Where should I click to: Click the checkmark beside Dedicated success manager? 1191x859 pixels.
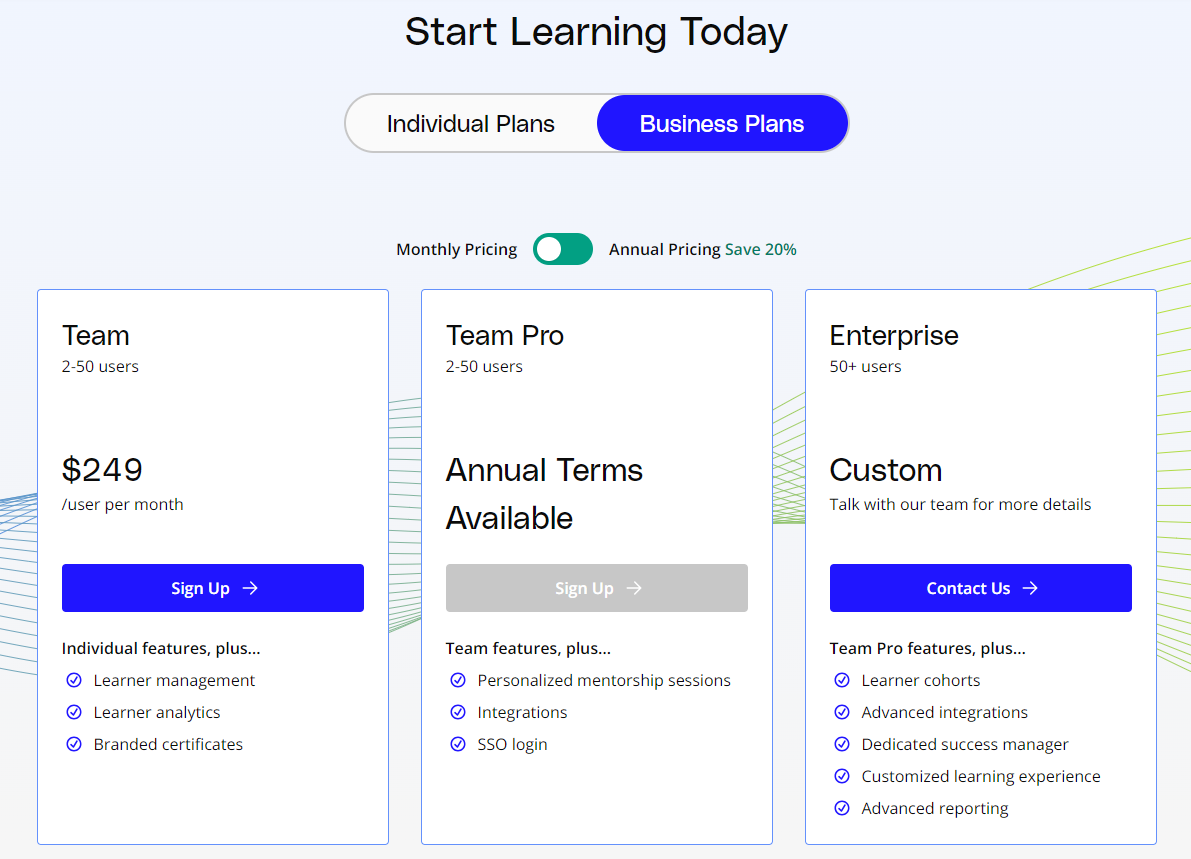(x=842, y=744)
